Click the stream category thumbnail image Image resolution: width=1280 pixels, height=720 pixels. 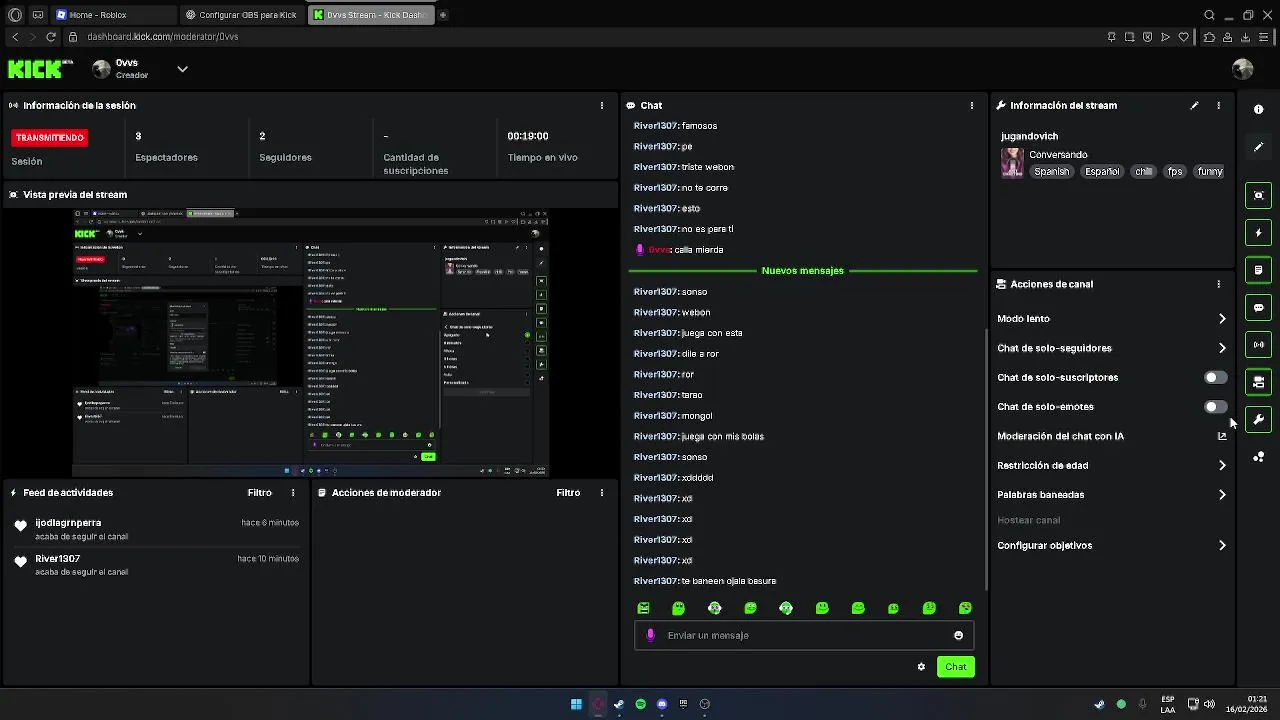[1012, 163]
